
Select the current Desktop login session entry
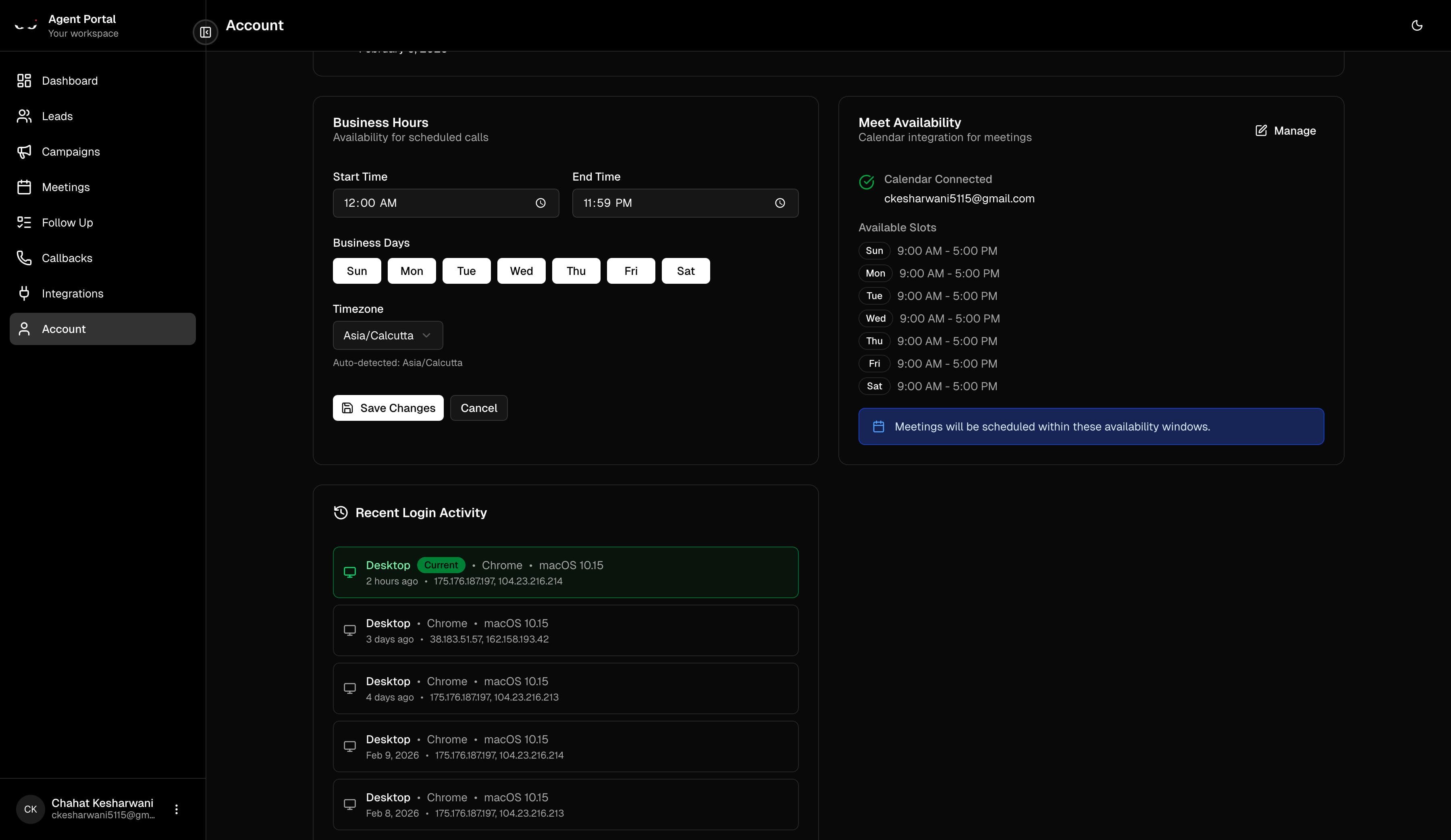tap(565, 572)
